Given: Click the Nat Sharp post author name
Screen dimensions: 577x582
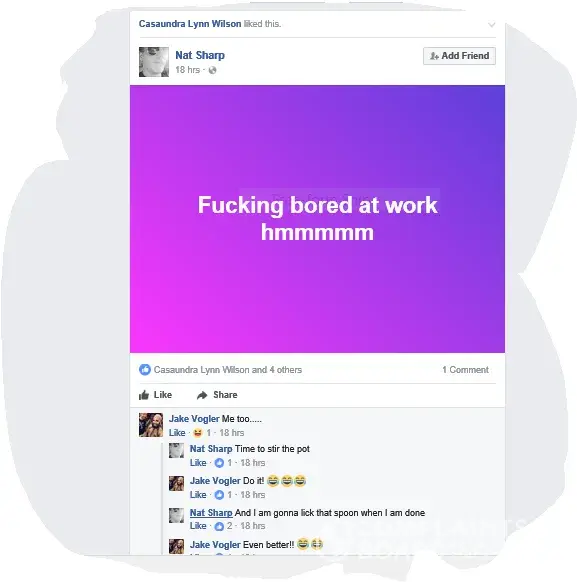Looking at the screenshot, I should (200, 55).
